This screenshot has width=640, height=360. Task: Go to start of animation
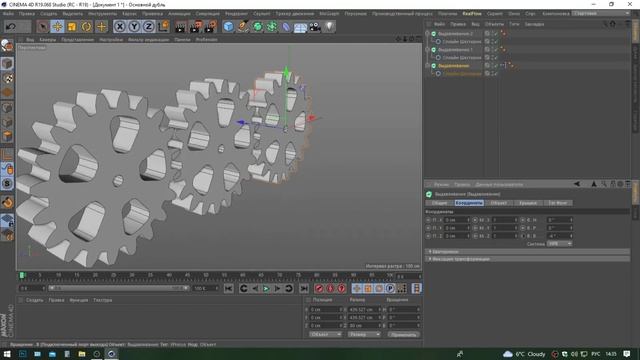229,289
